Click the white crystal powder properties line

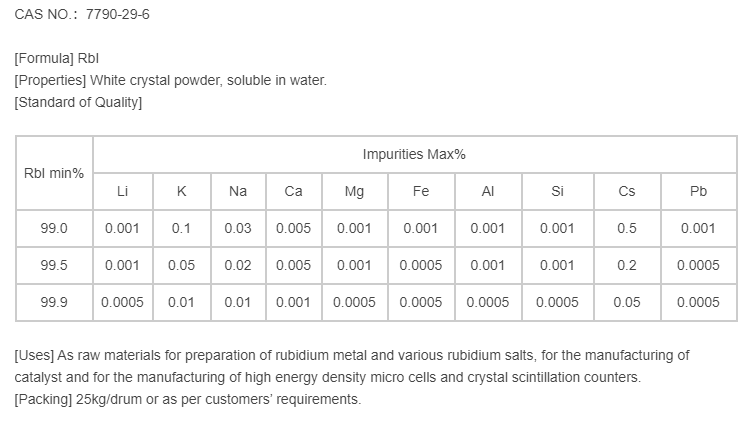point(170,81)
